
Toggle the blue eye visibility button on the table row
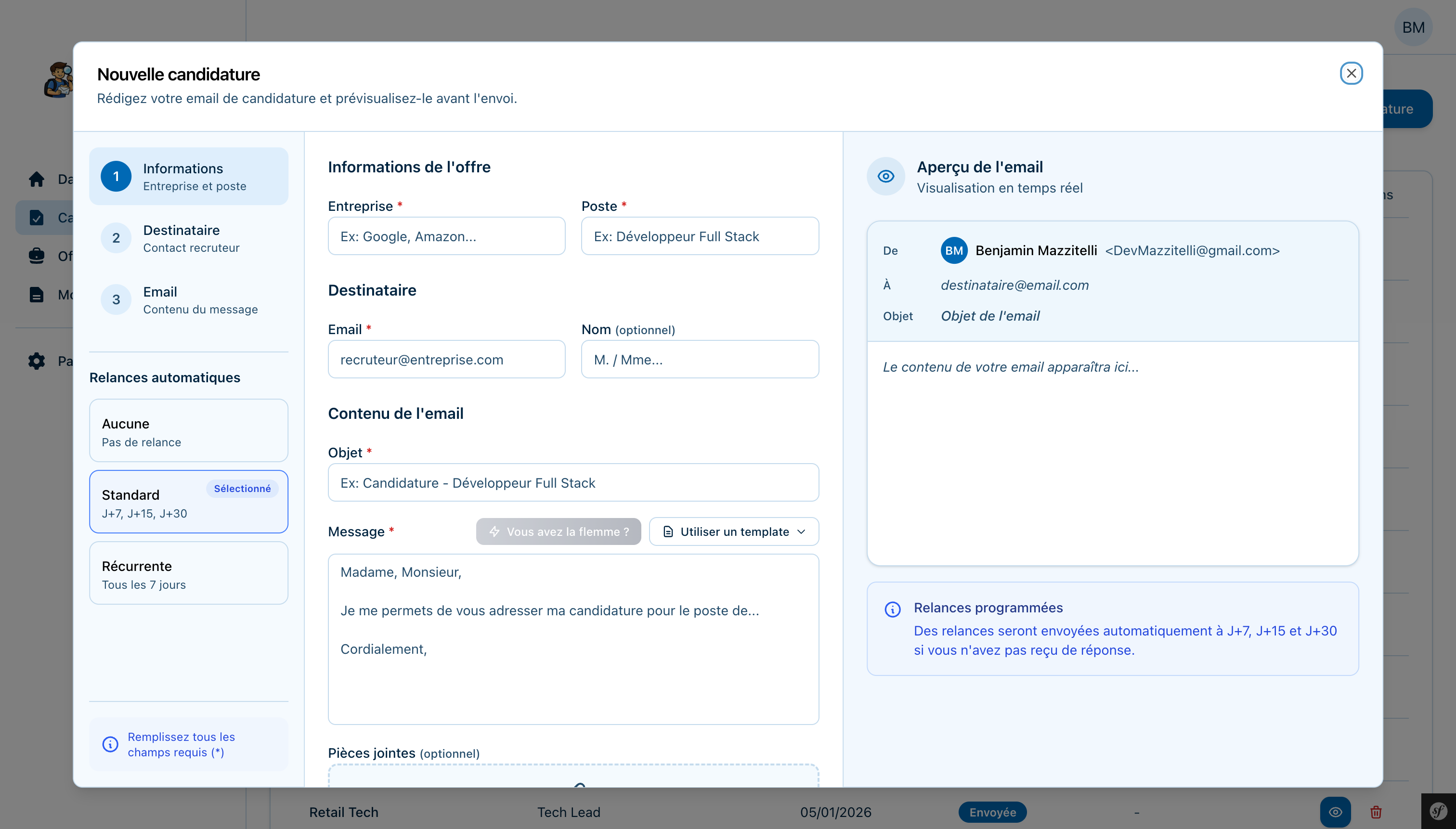coord(1336,812)
